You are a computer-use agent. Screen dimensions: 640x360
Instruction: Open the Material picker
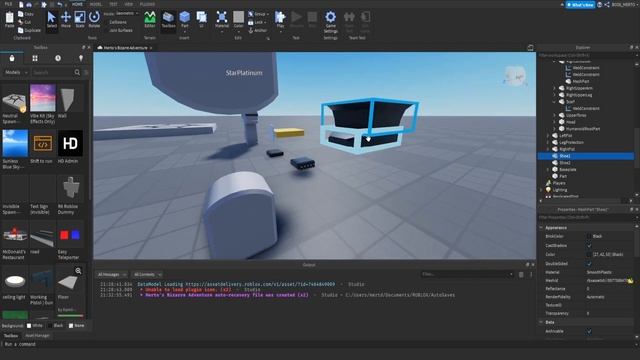tap(222, 20)
